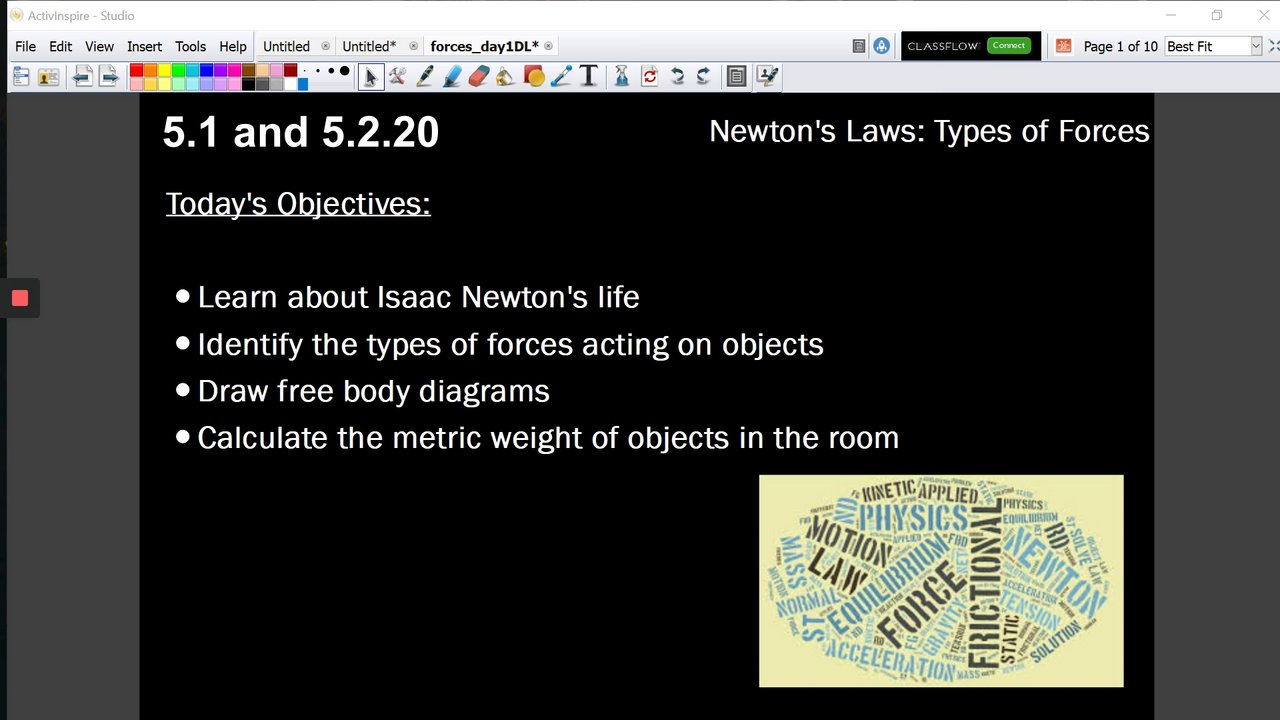
Task: Click the Clear spray bottle icon
Action: pyautogui.click(x=622, y=76)
